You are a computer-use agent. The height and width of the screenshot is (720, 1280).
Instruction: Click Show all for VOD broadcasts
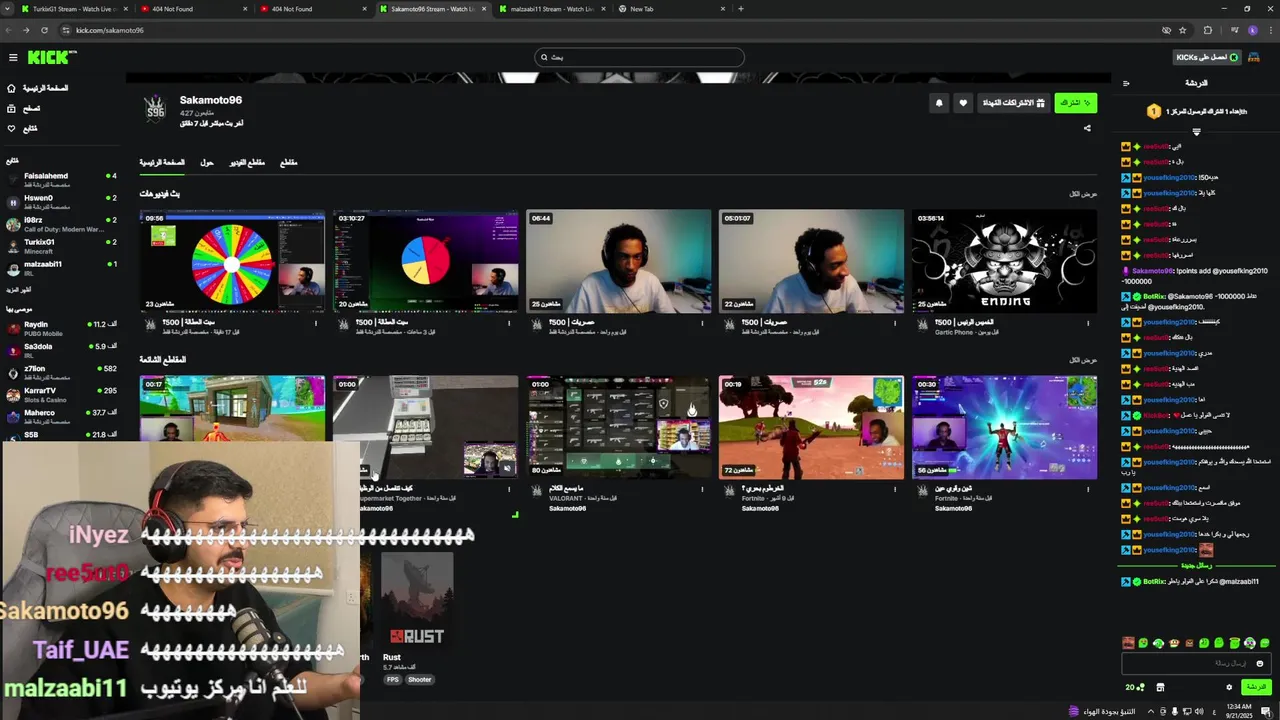click(x=1083, y=194)
